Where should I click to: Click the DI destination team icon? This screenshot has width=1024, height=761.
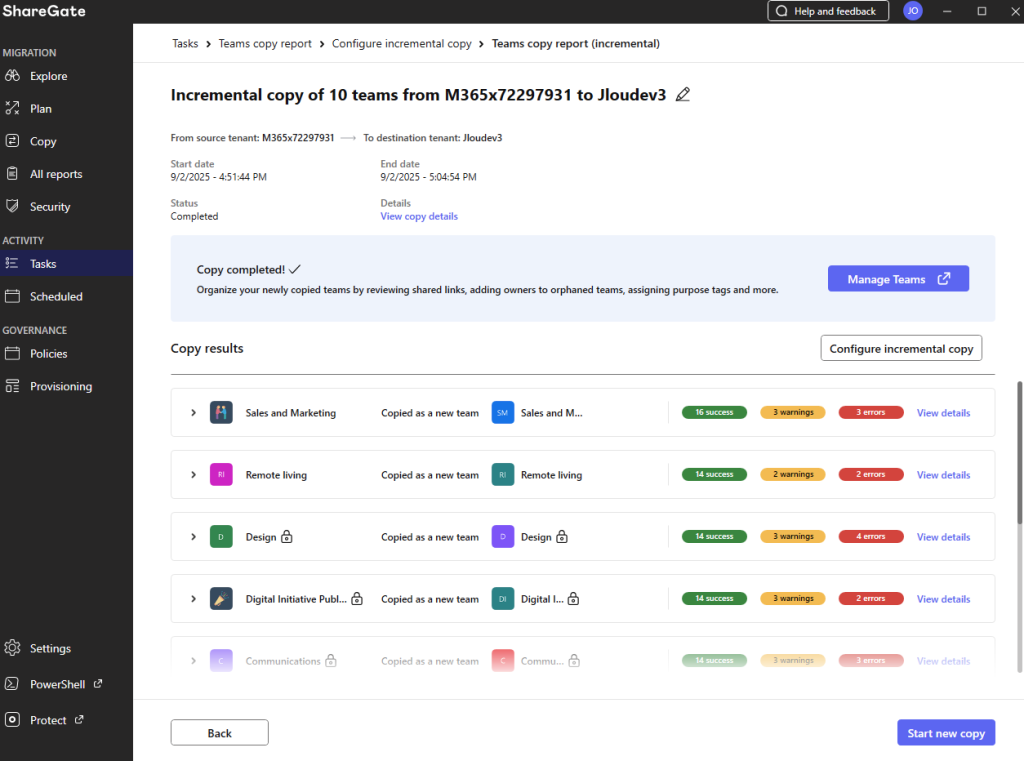[502, 599]
